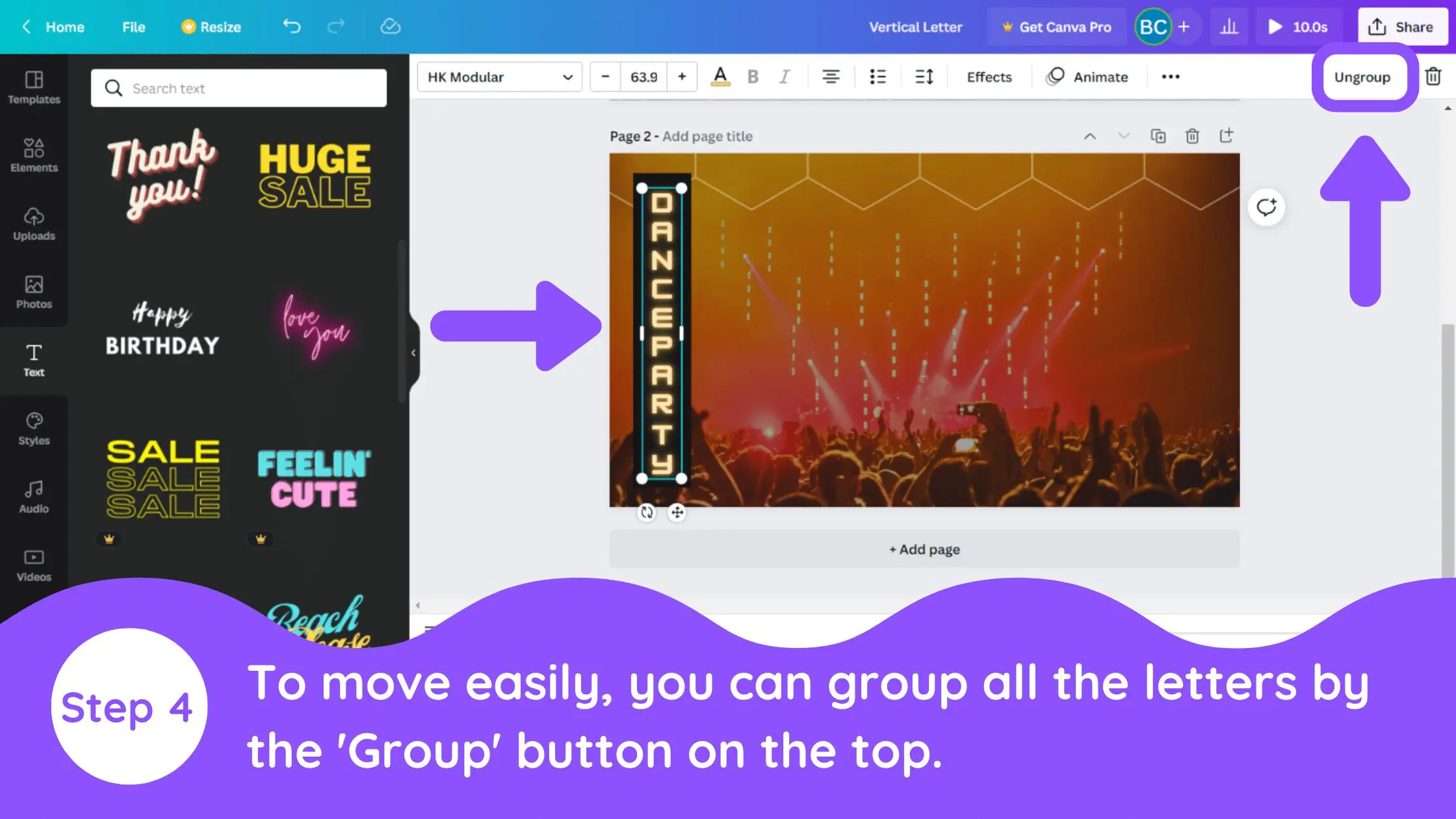Click the line spacing icon
The width and height of the screenshot is (1456, 819).
pyautogui.click(x=923, y=76)
